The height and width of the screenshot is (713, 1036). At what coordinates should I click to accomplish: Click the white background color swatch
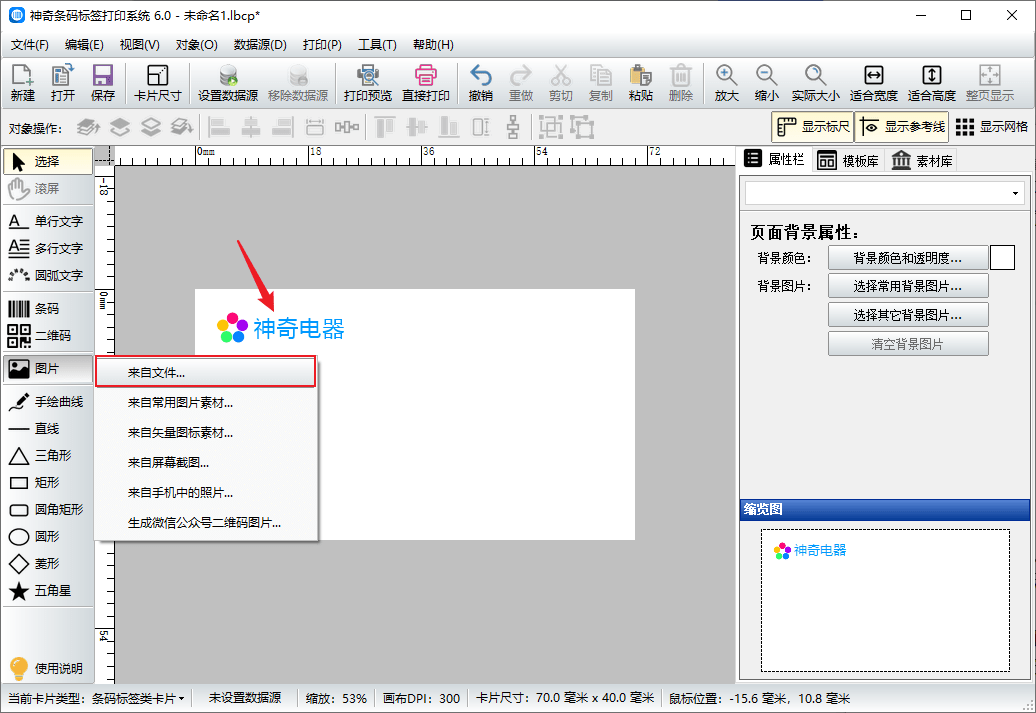pyautogui.click(x=1002, y=258)
